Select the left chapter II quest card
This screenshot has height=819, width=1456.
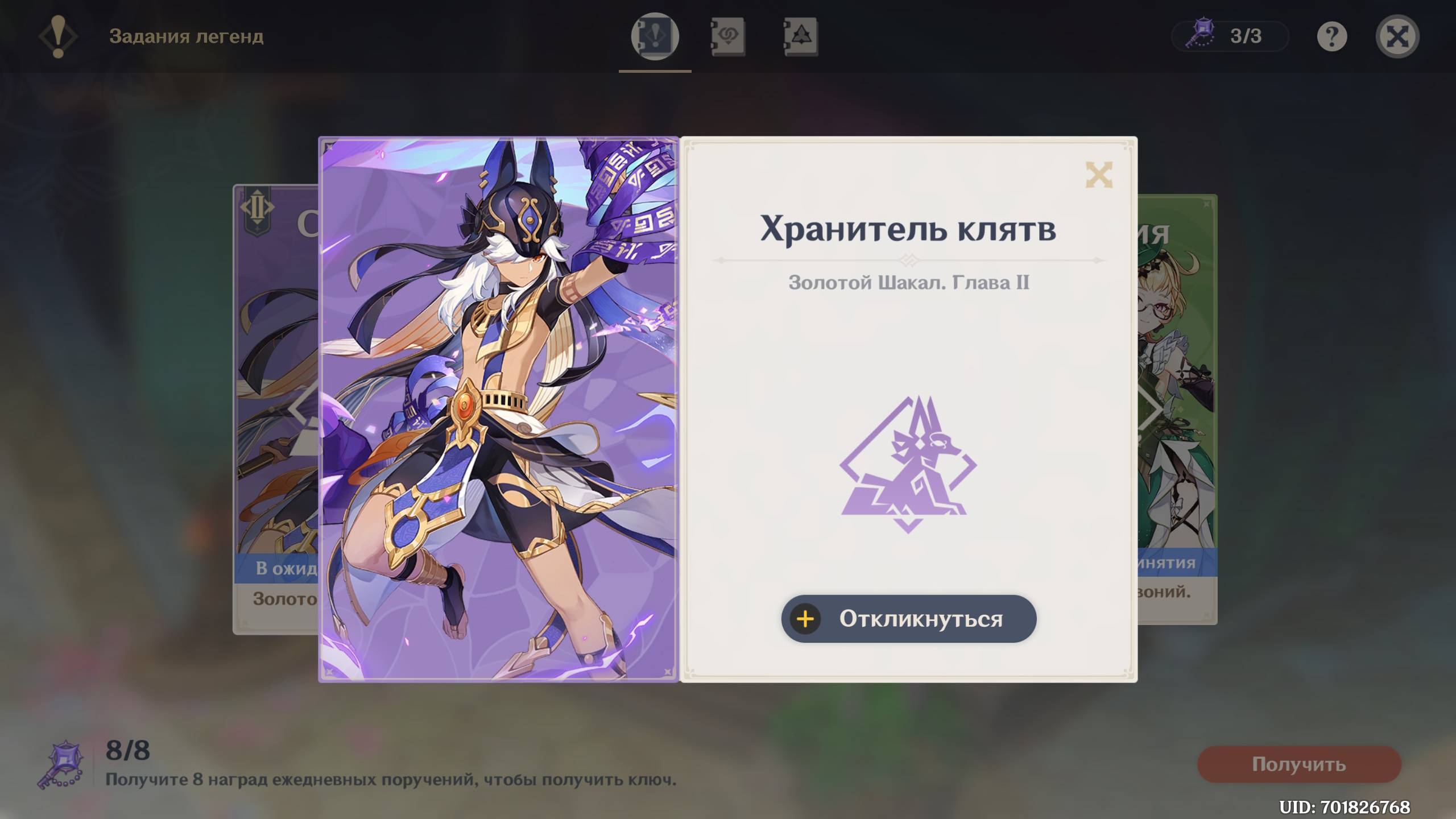276,409
